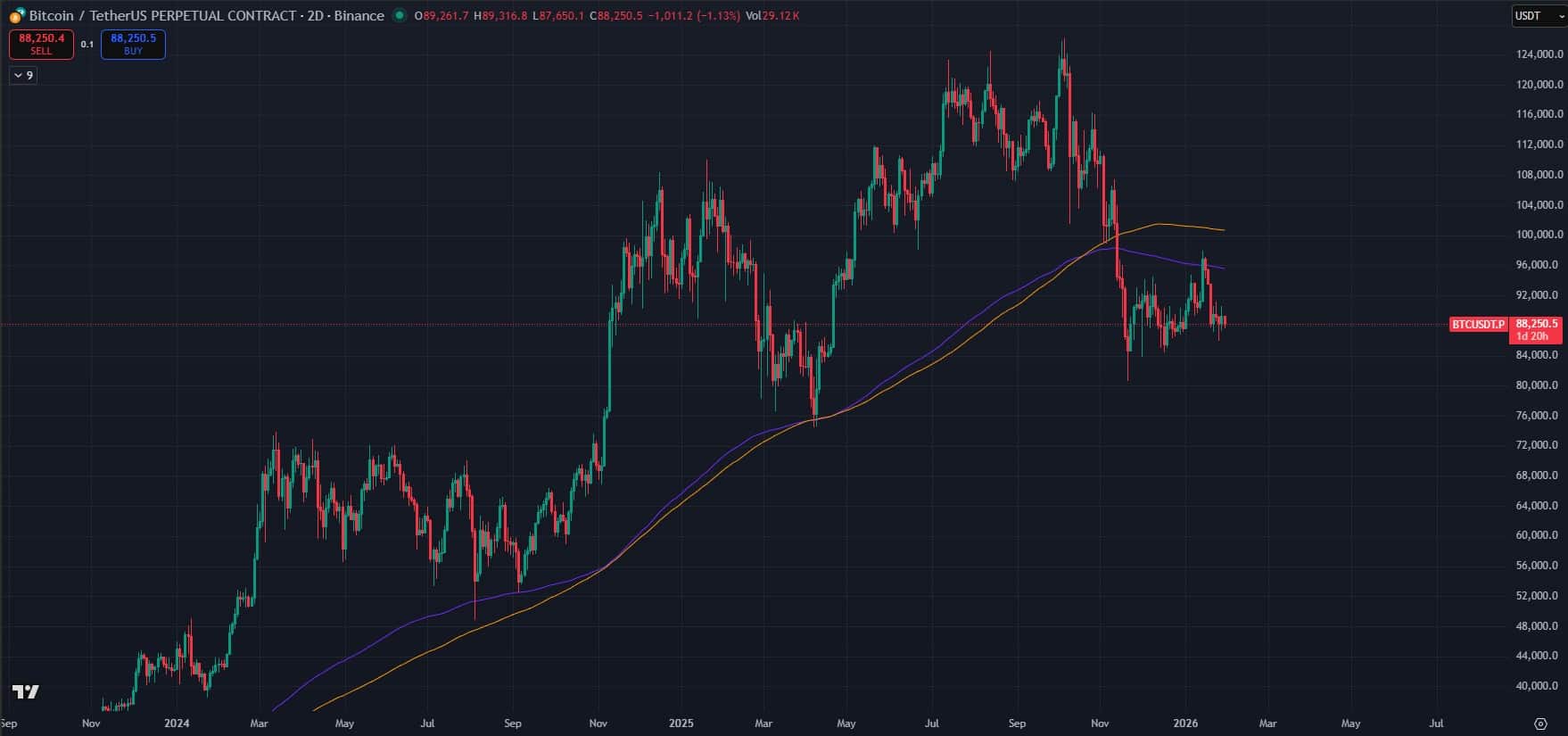Click the 2D interval label in the title

pyautogui.click(x=315, y=16)
